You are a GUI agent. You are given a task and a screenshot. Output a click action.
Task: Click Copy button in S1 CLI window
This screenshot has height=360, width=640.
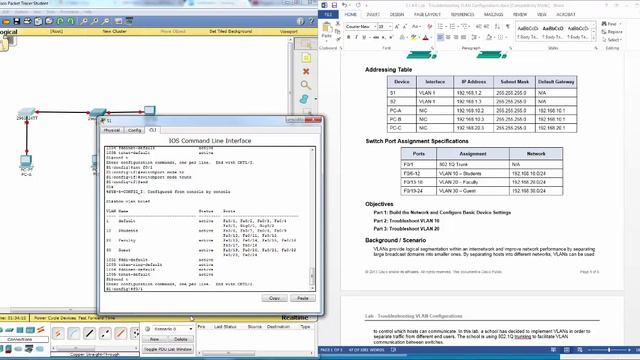tap(274, 298)
